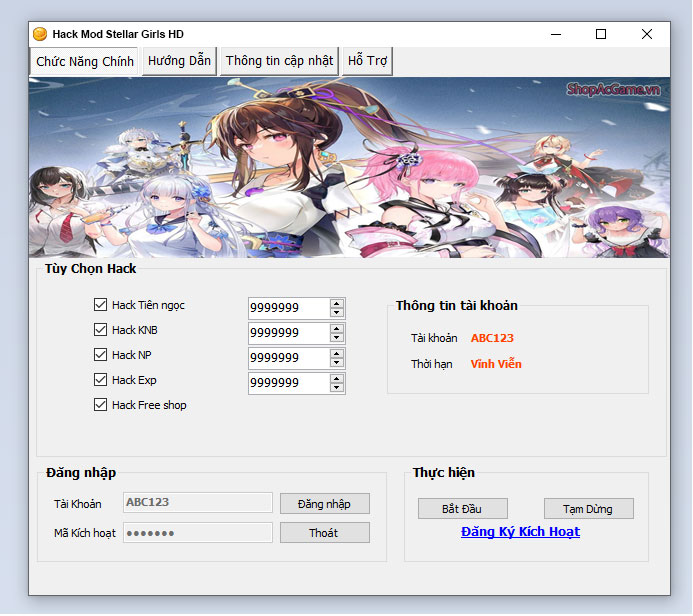Go to the Hỗ Trợ tab
Viewport: 693px width, 616px height.
[367, 61]
